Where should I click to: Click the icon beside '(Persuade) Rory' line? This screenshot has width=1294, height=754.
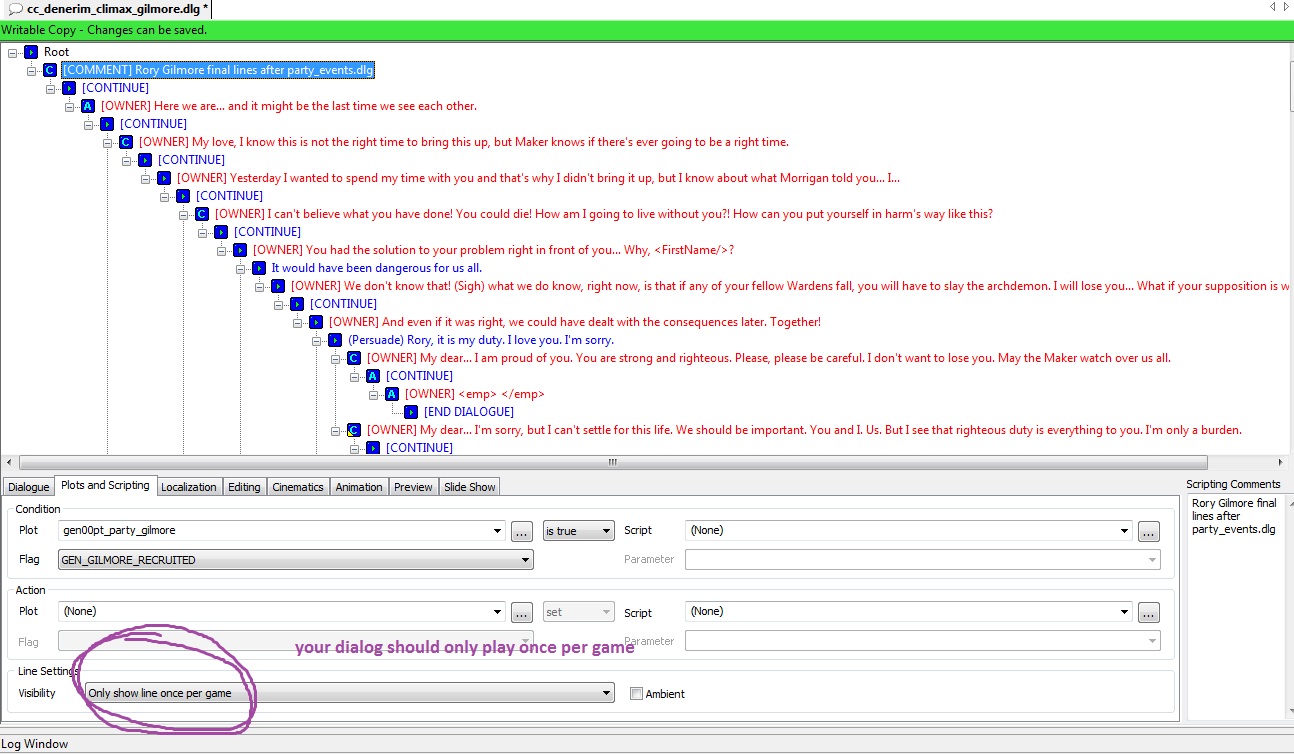click(335, 340)
